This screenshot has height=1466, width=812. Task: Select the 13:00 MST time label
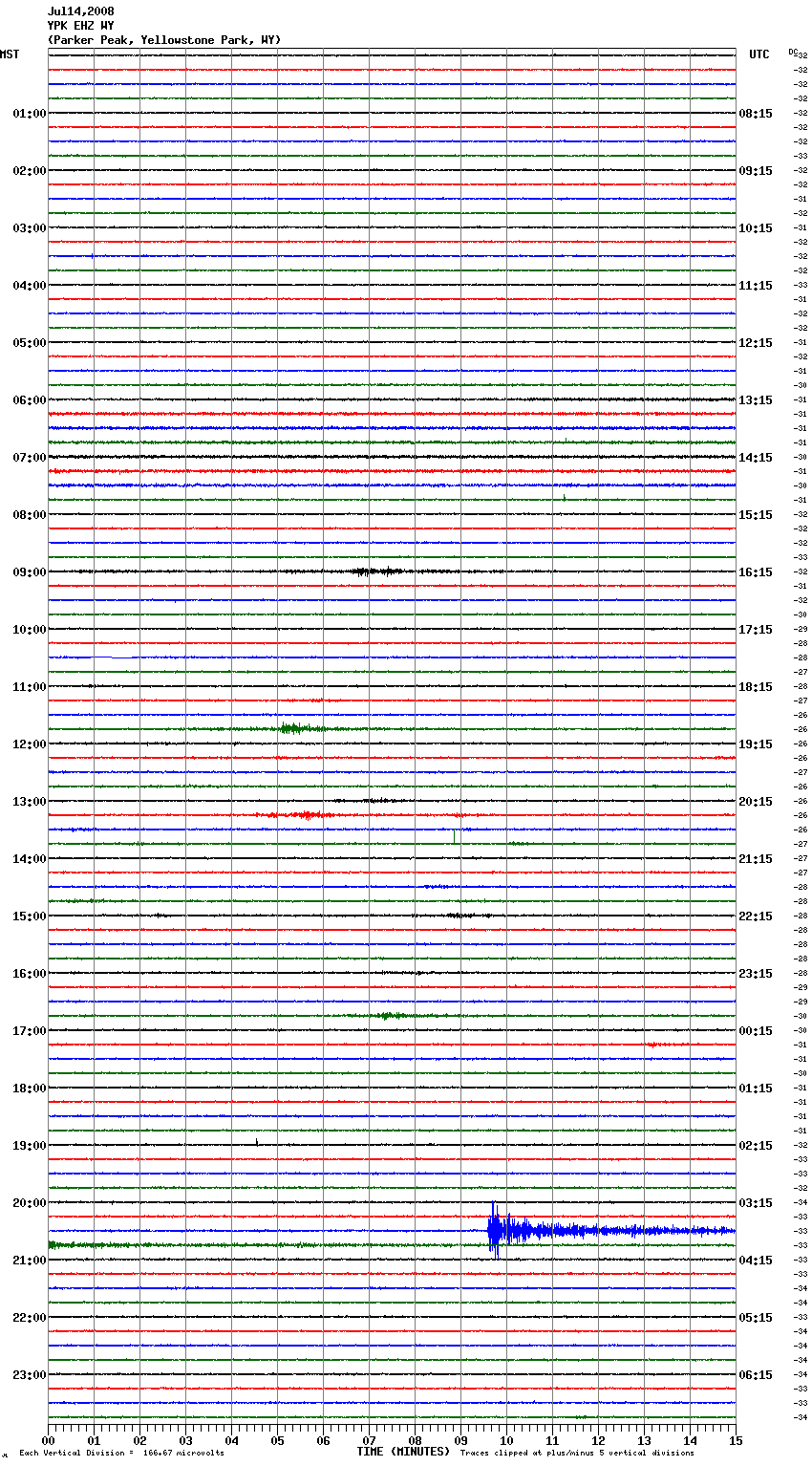click(x=30, y=802)
